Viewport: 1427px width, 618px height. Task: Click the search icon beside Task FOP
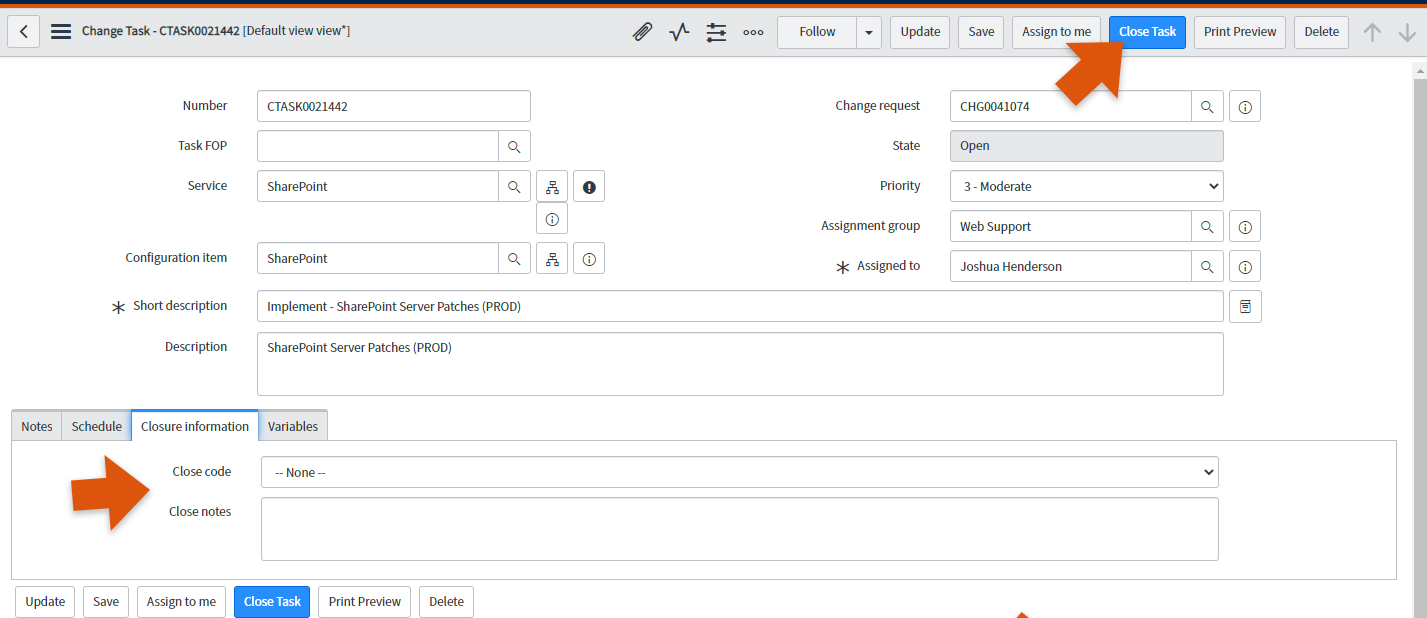(x=514, y=146)
